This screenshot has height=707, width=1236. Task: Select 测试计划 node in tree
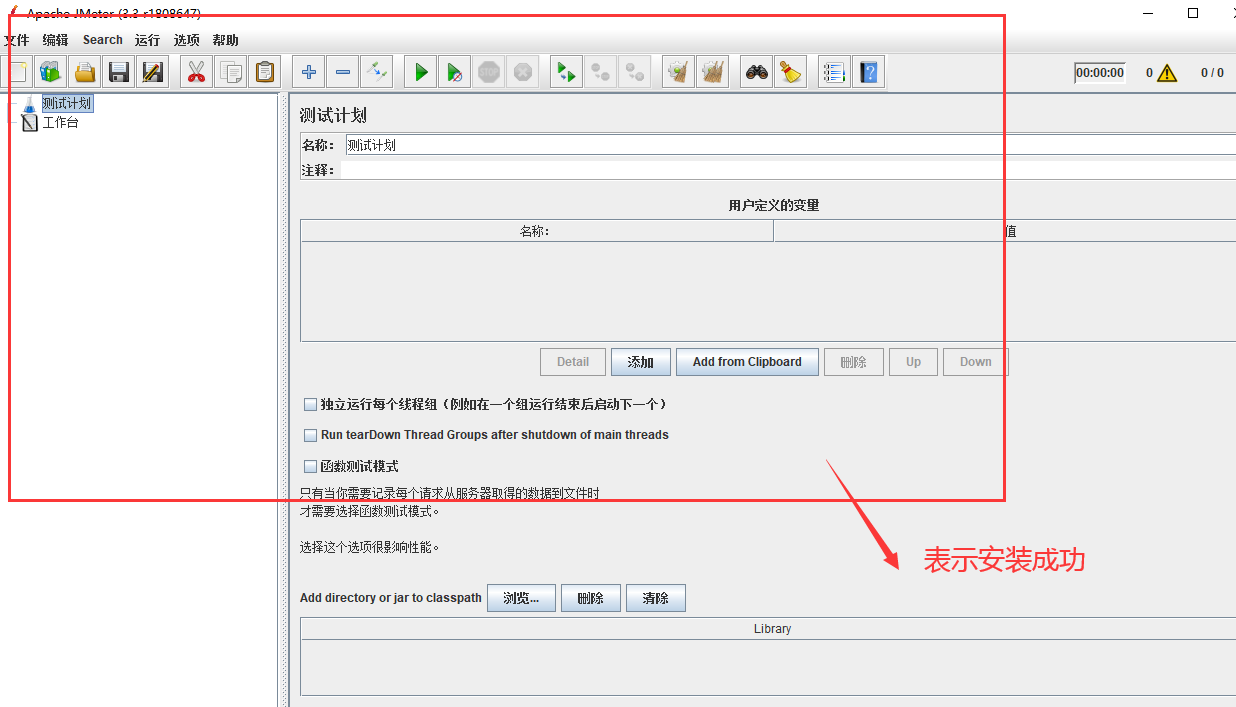point(67,104)
